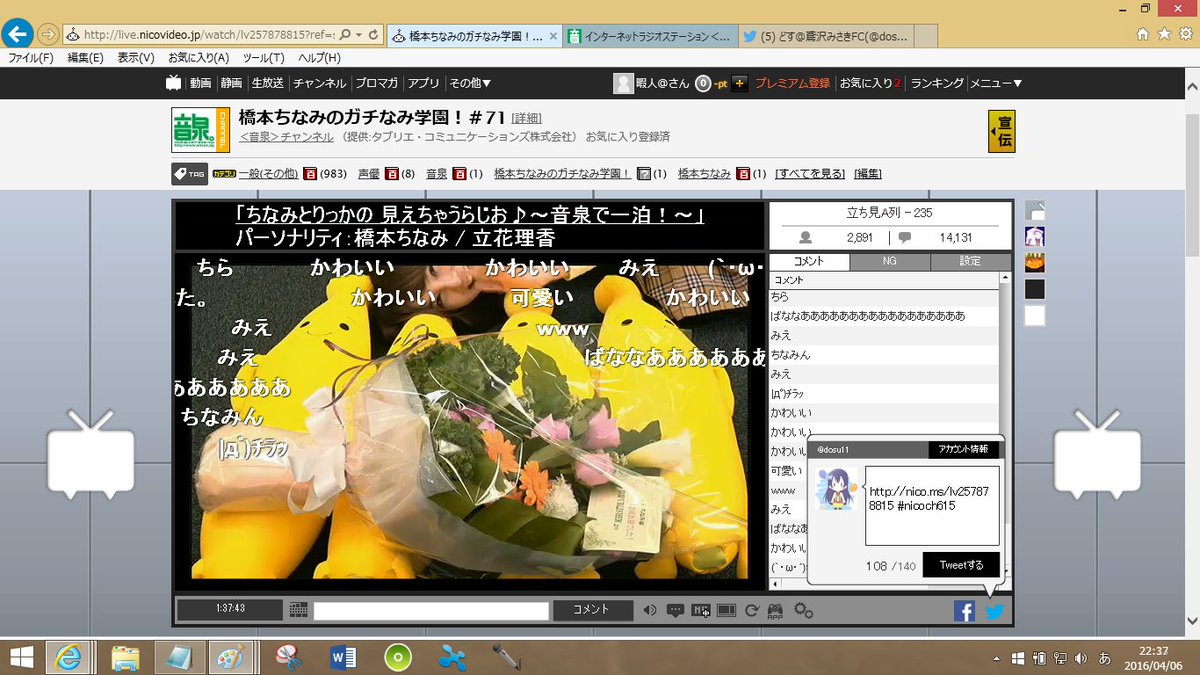Click the purple character thumbnail in right sidebar
Viewport: 1200px width, 675px height.
coord(1035,237)
